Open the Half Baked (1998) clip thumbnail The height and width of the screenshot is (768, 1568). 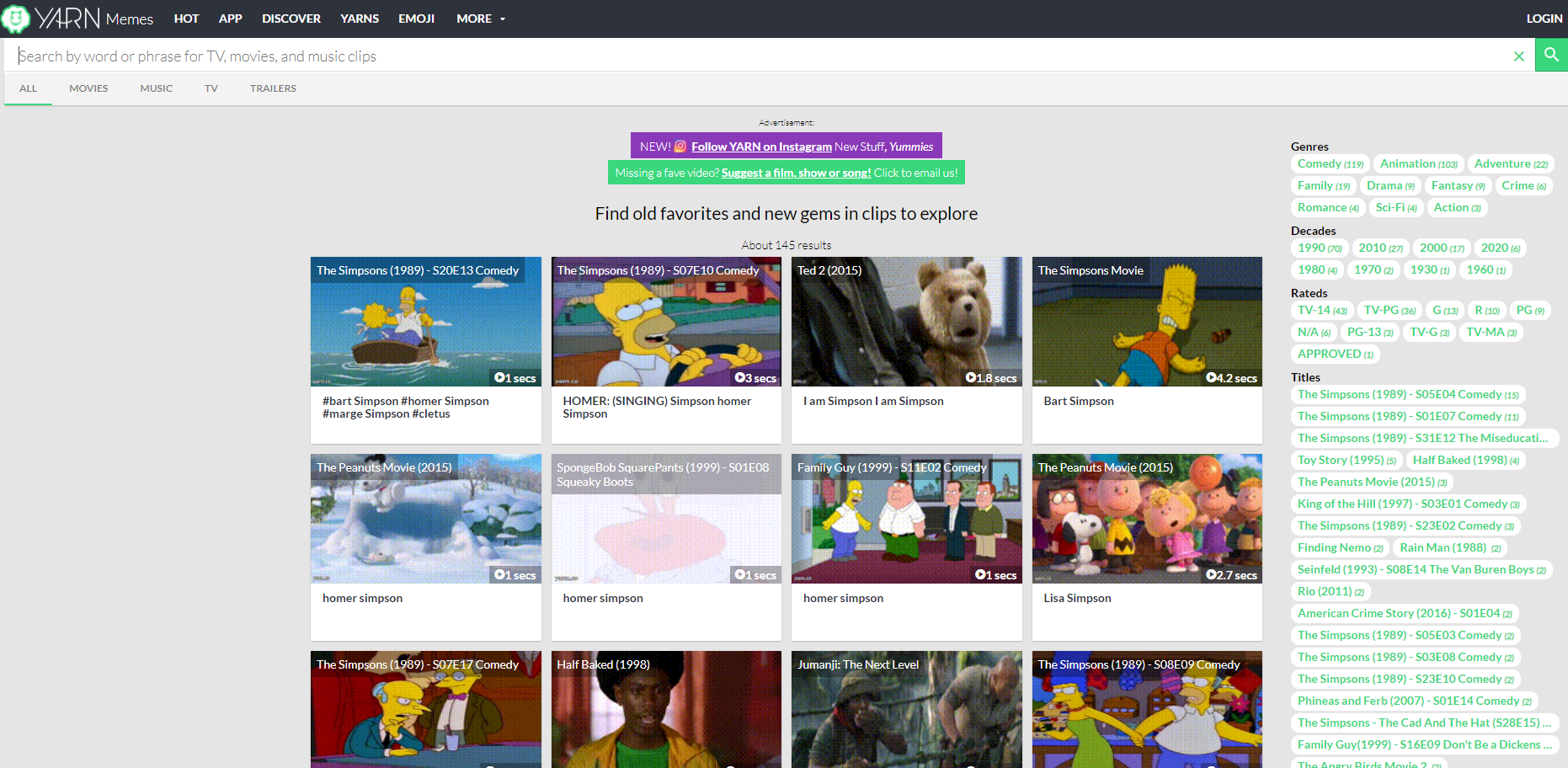666,709
